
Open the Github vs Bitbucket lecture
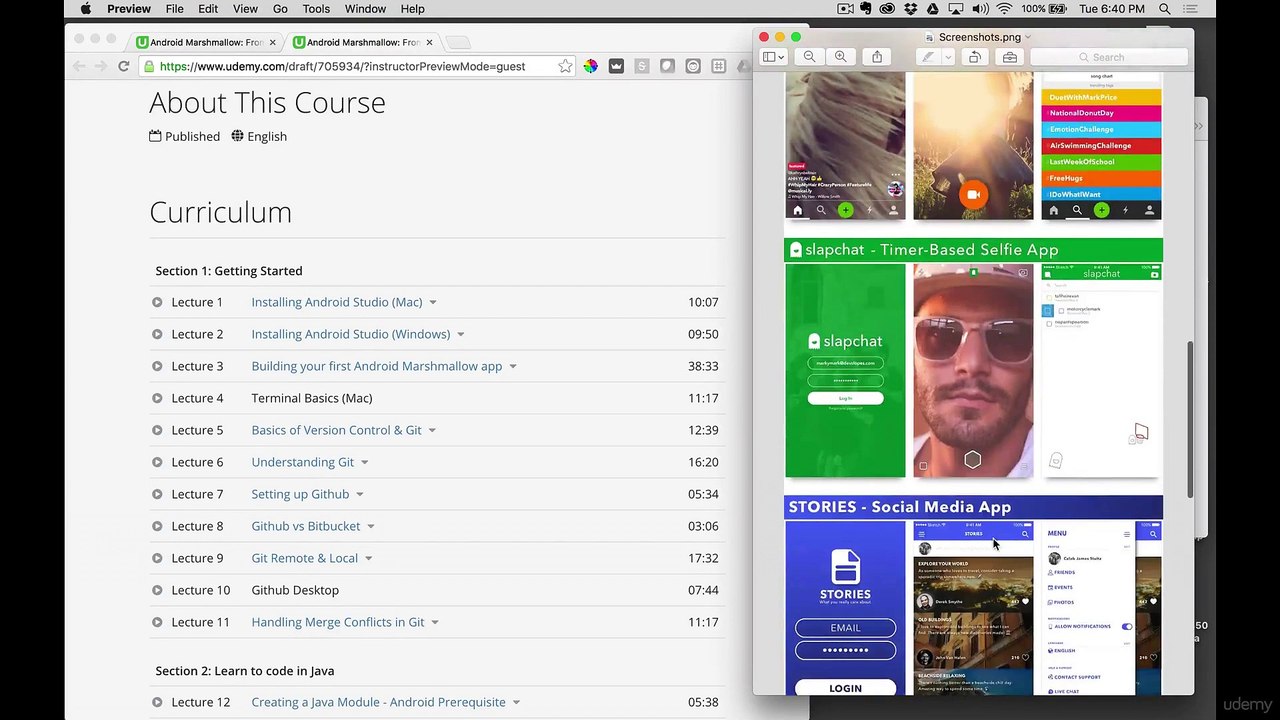coord(306,526)
